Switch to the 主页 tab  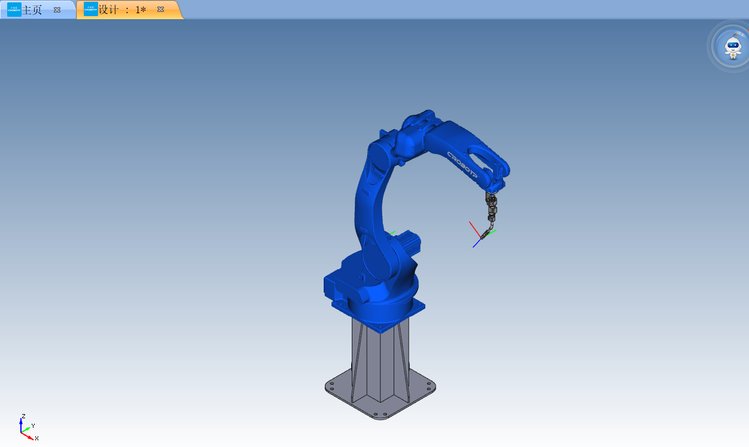click(32, 9)
